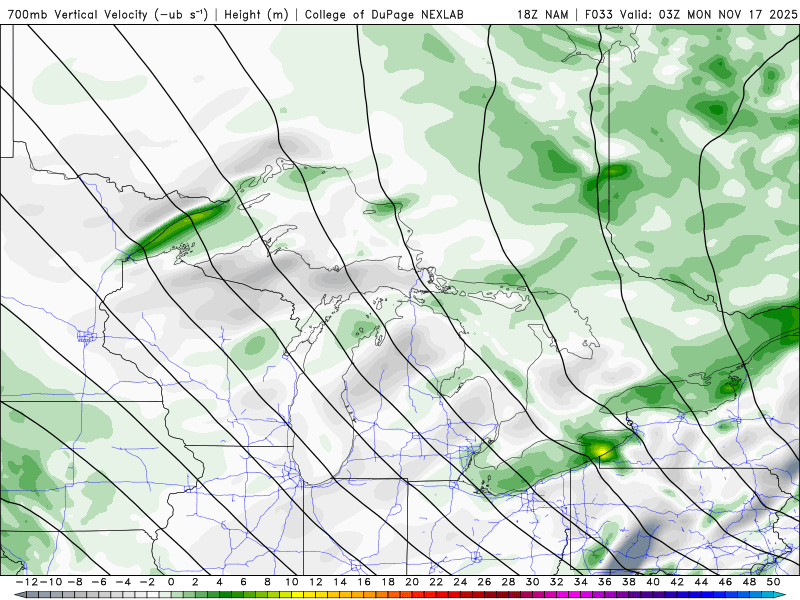Click the "18" colorbar label
Image resolution: width=800 pixels, height=600 pixels.
388,582
